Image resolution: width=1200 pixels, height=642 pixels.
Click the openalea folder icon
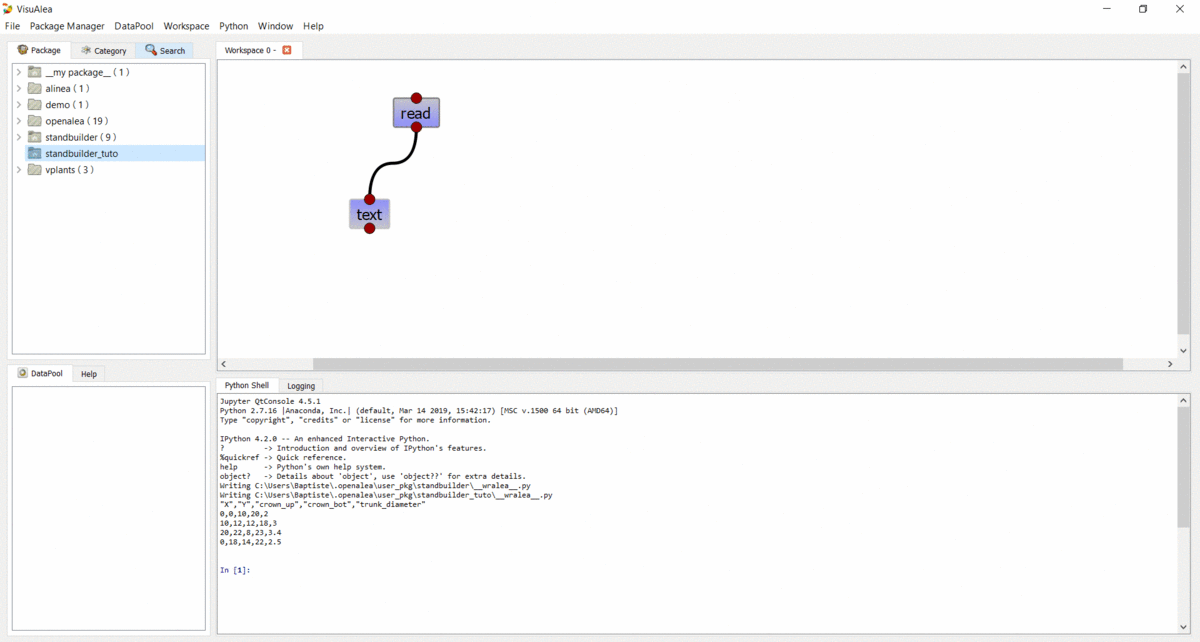[35, 121]
